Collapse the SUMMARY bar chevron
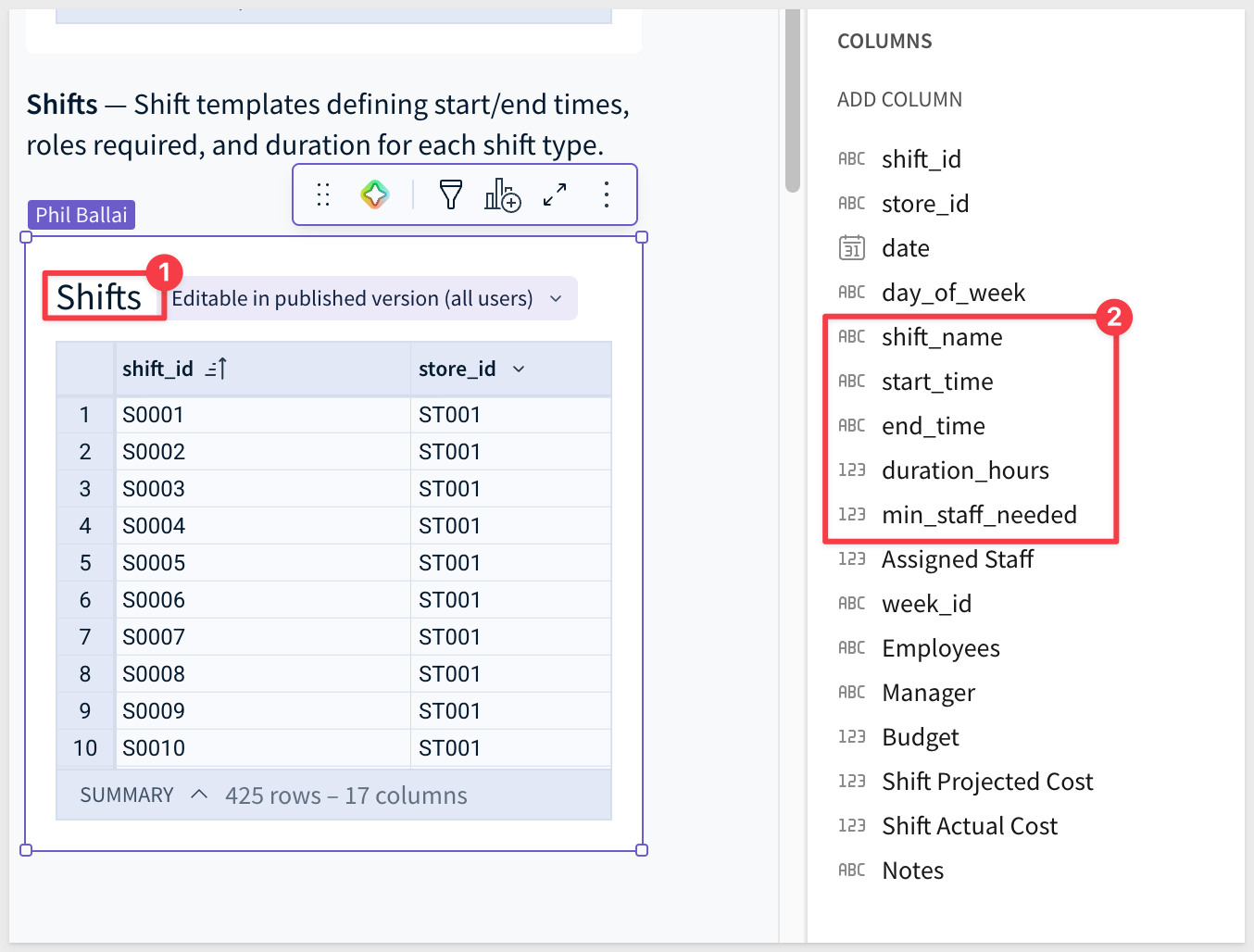The height and width of the screenshot is (952, 1254). pyautogui.click(x=199, y=795)
